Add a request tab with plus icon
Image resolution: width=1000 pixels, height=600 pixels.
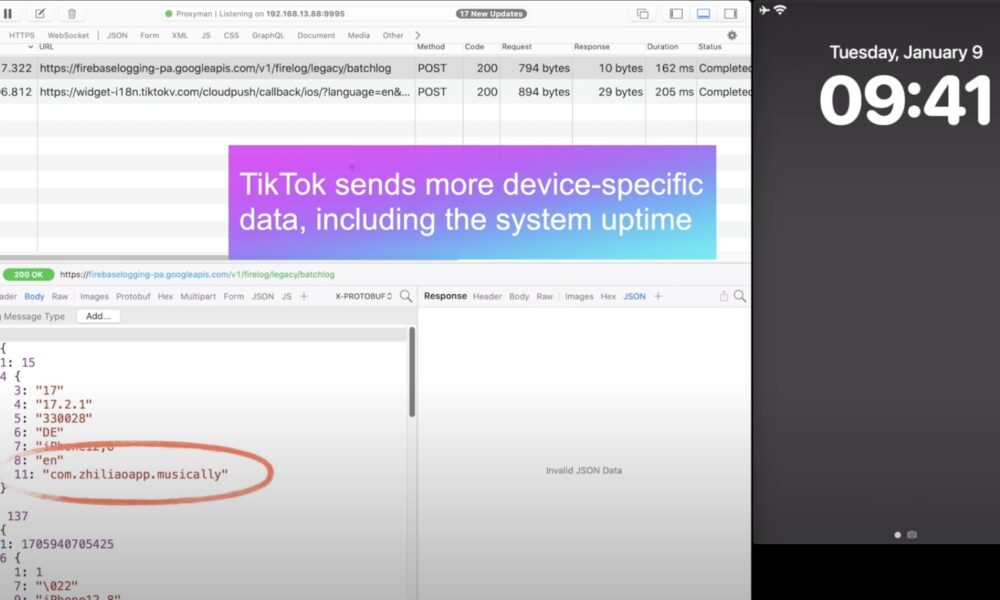(304, 296)
